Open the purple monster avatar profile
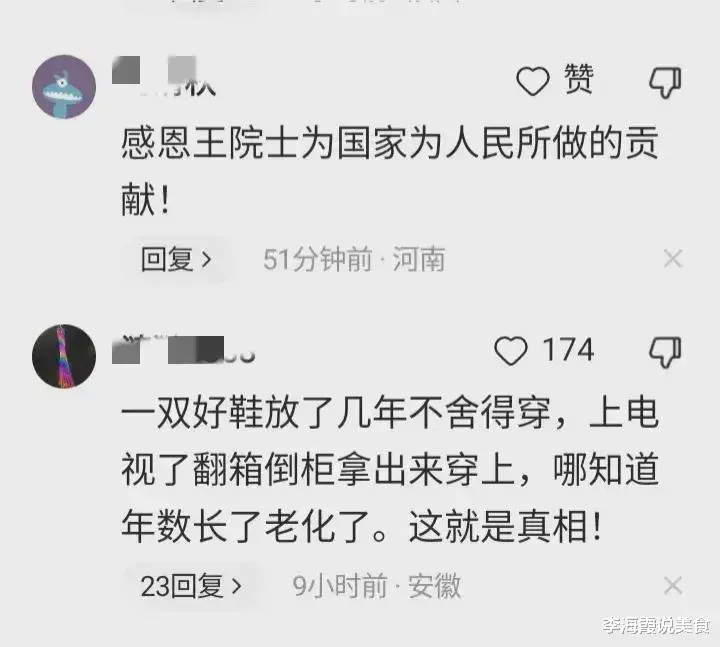720x647 pixels. coord(64,87)
